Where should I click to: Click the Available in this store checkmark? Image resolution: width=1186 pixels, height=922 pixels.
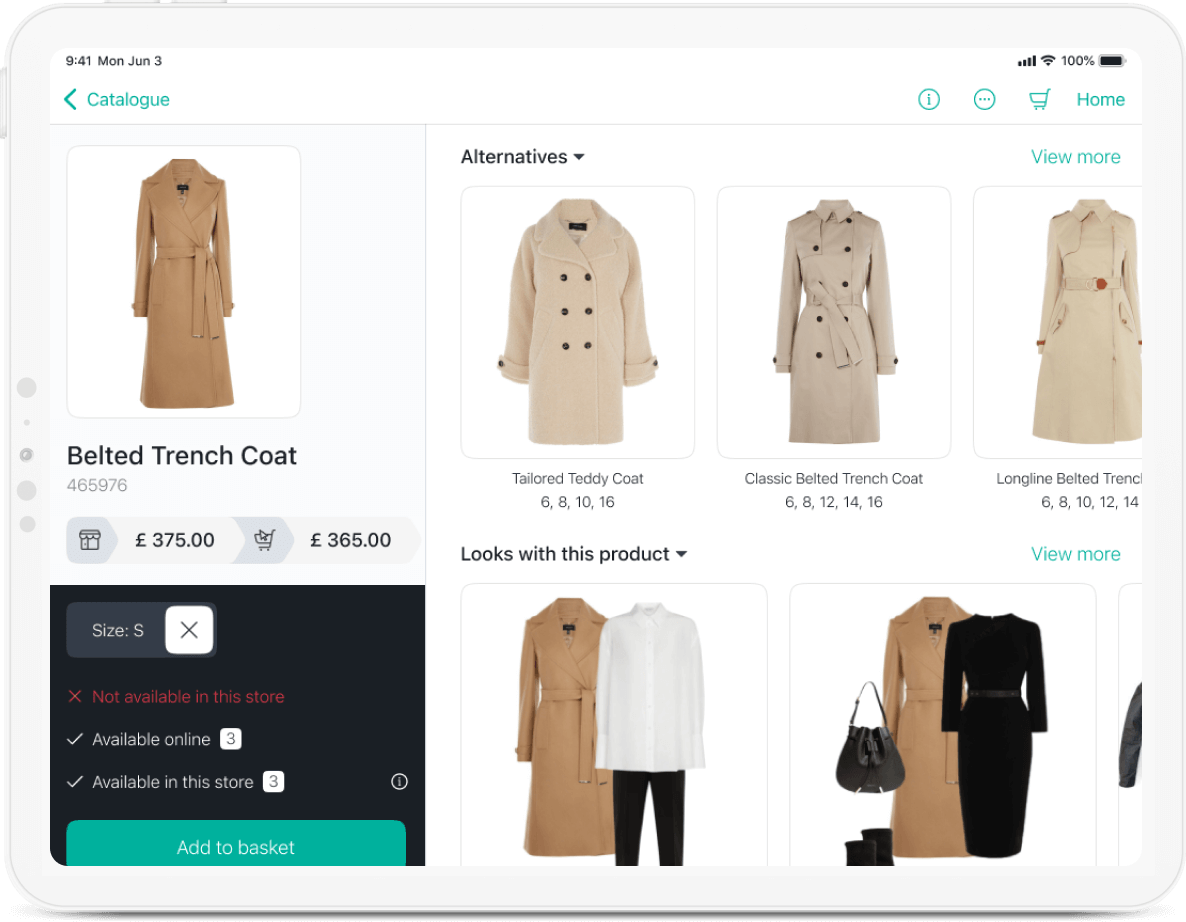click(x=75, y=782)
